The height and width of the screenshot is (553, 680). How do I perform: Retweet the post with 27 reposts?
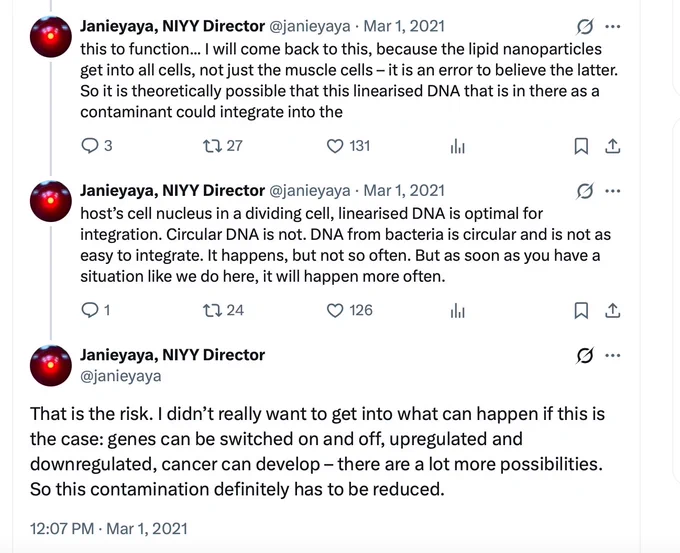(x=222, y=146)
